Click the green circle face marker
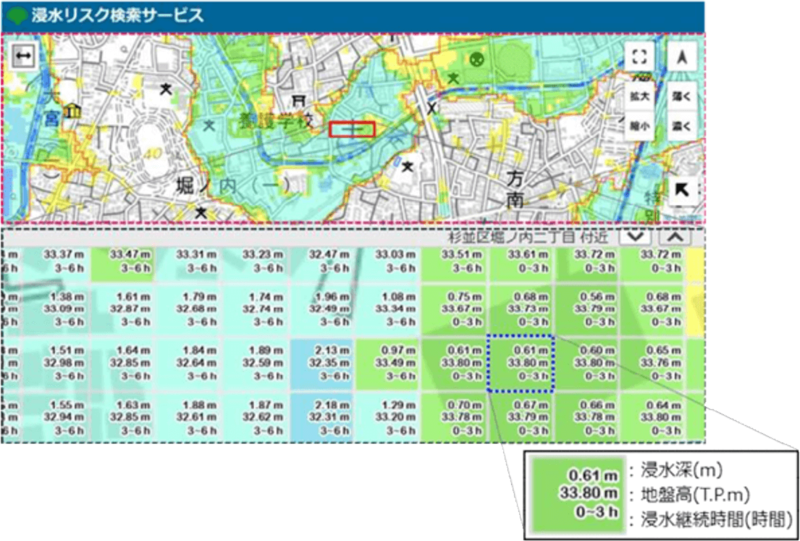 pos(477,60)
